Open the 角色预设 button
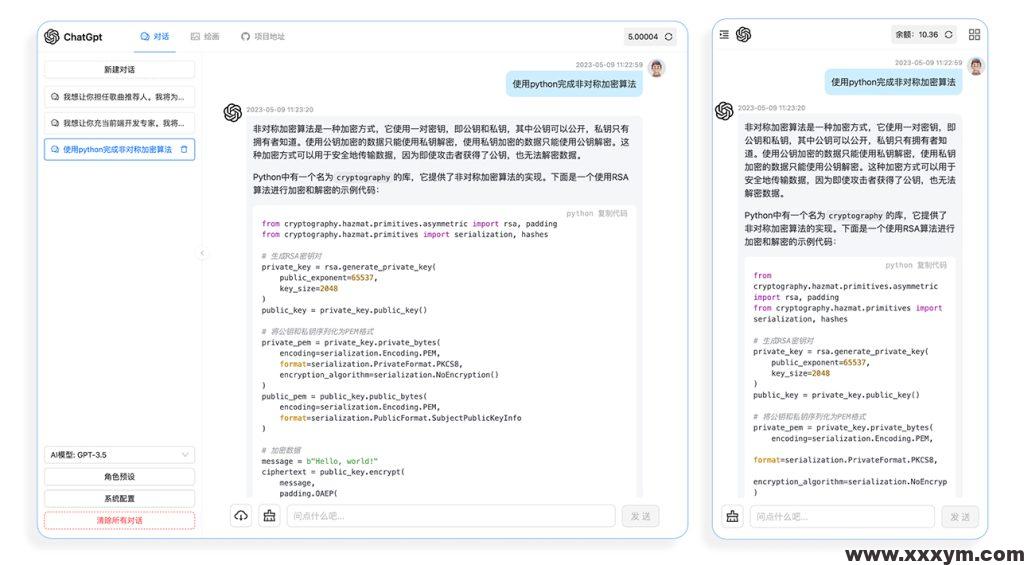The width and height of the screenshot is (1024, 565). pyautogui.click(x=119, y=477)
